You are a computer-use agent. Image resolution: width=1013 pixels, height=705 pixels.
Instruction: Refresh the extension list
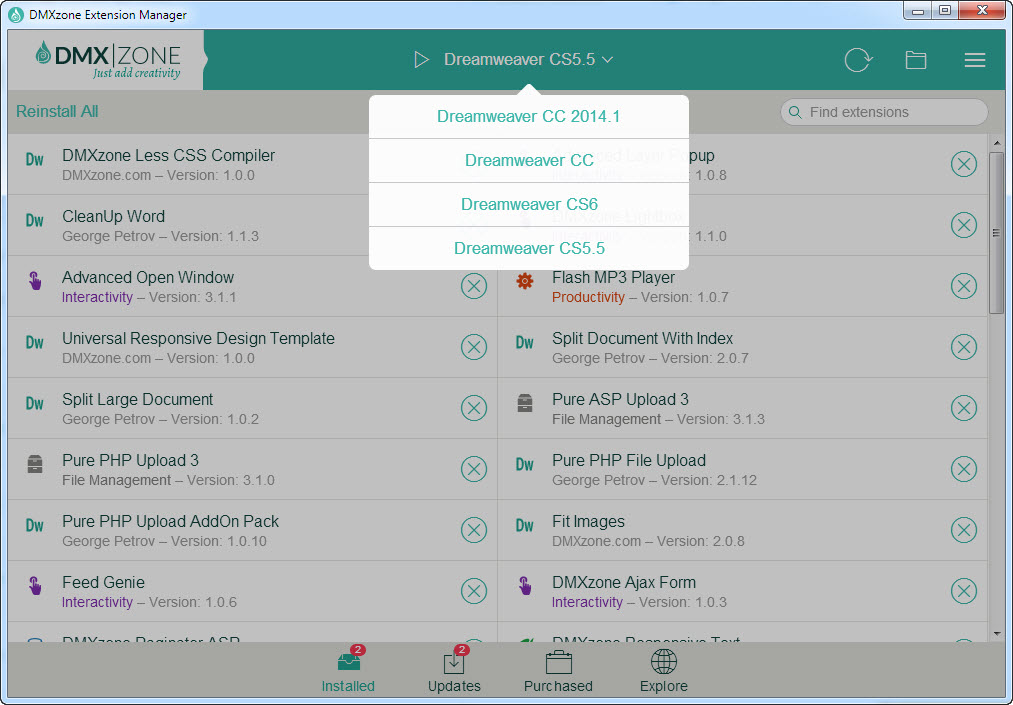tap(858, 60)
